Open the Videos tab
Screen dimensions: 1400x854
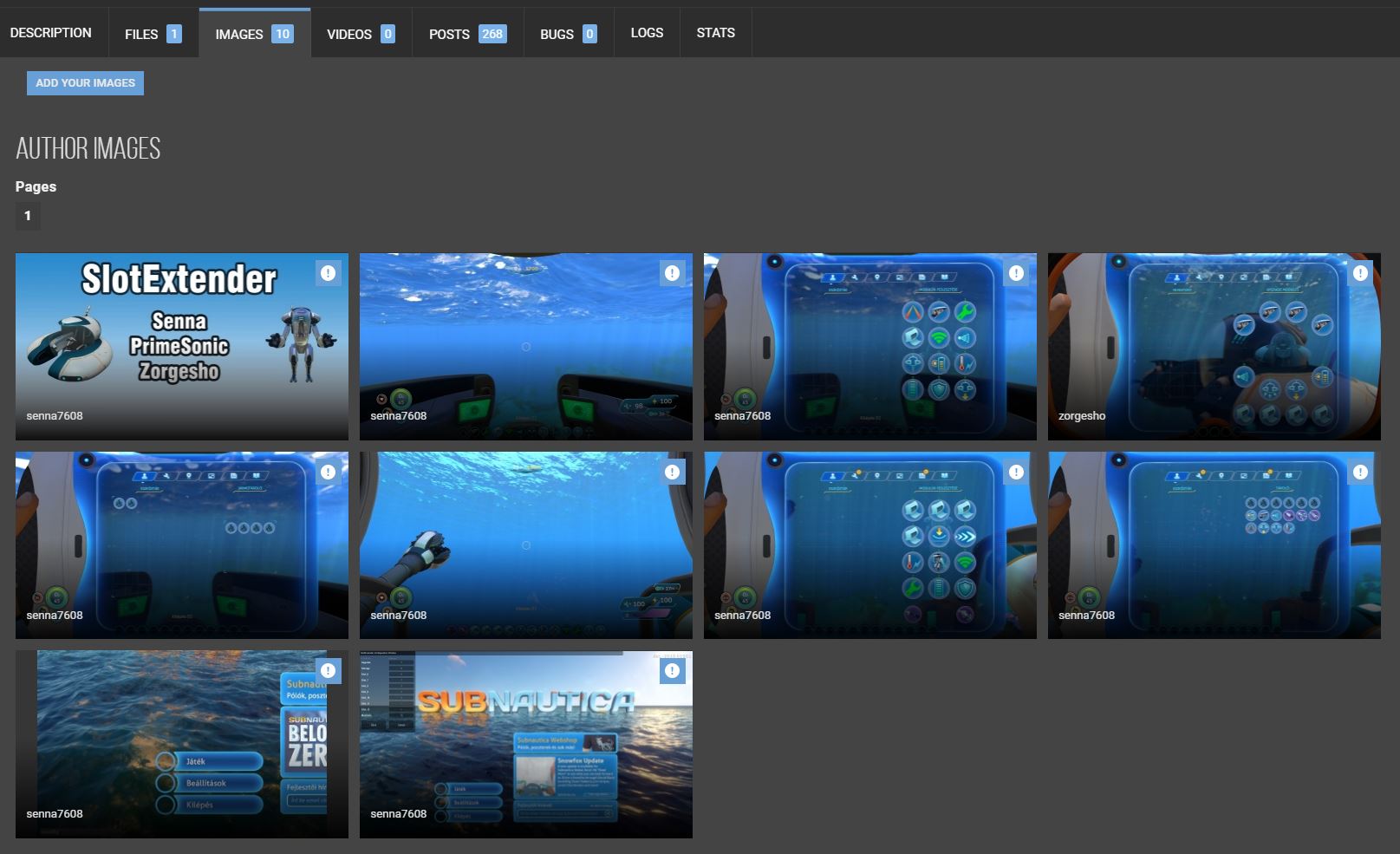pyautogui.click(x=361, y=33)
